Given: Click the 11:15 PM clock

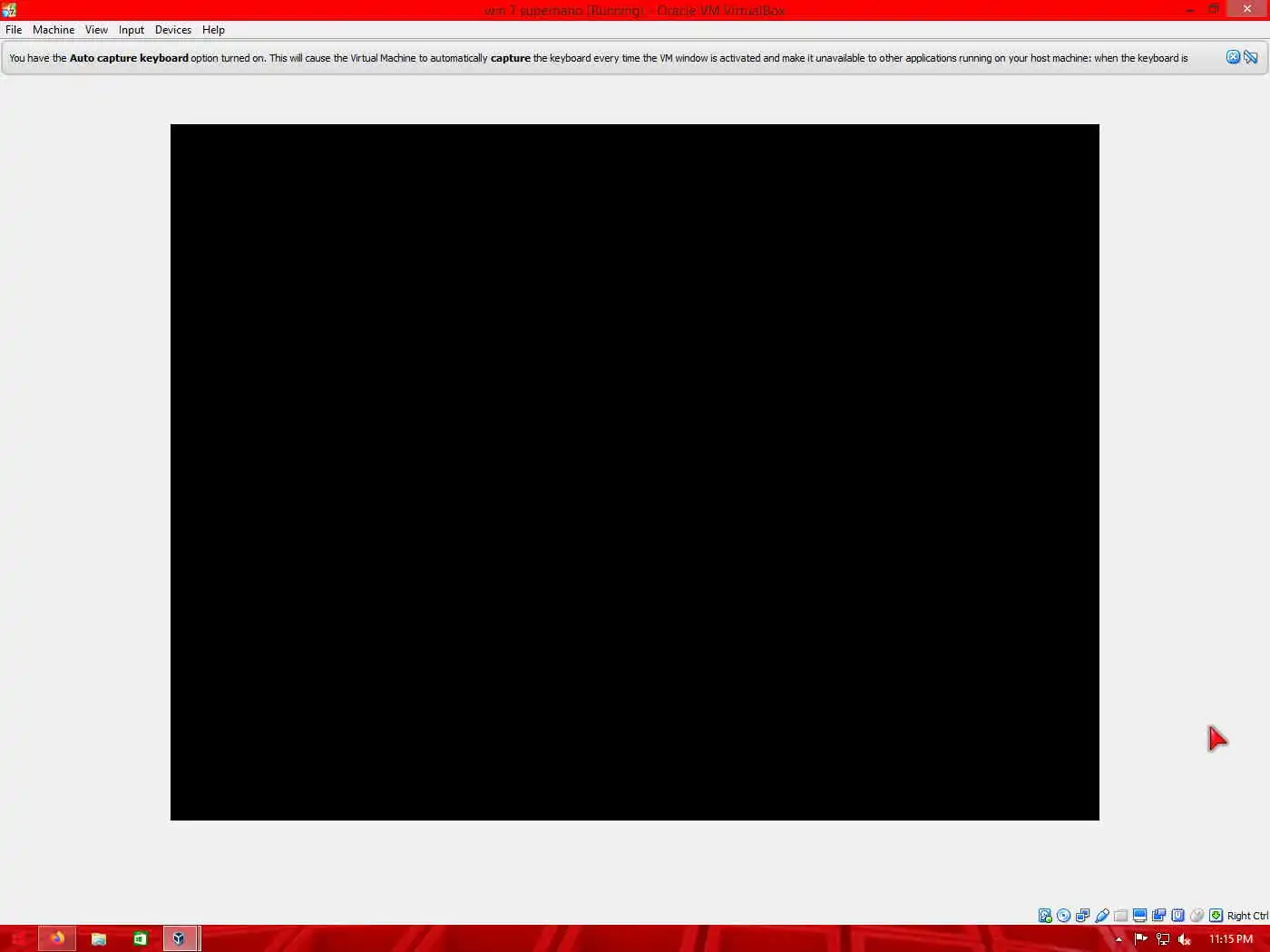Looking at the screenshot, I should tap(1231, 939).
